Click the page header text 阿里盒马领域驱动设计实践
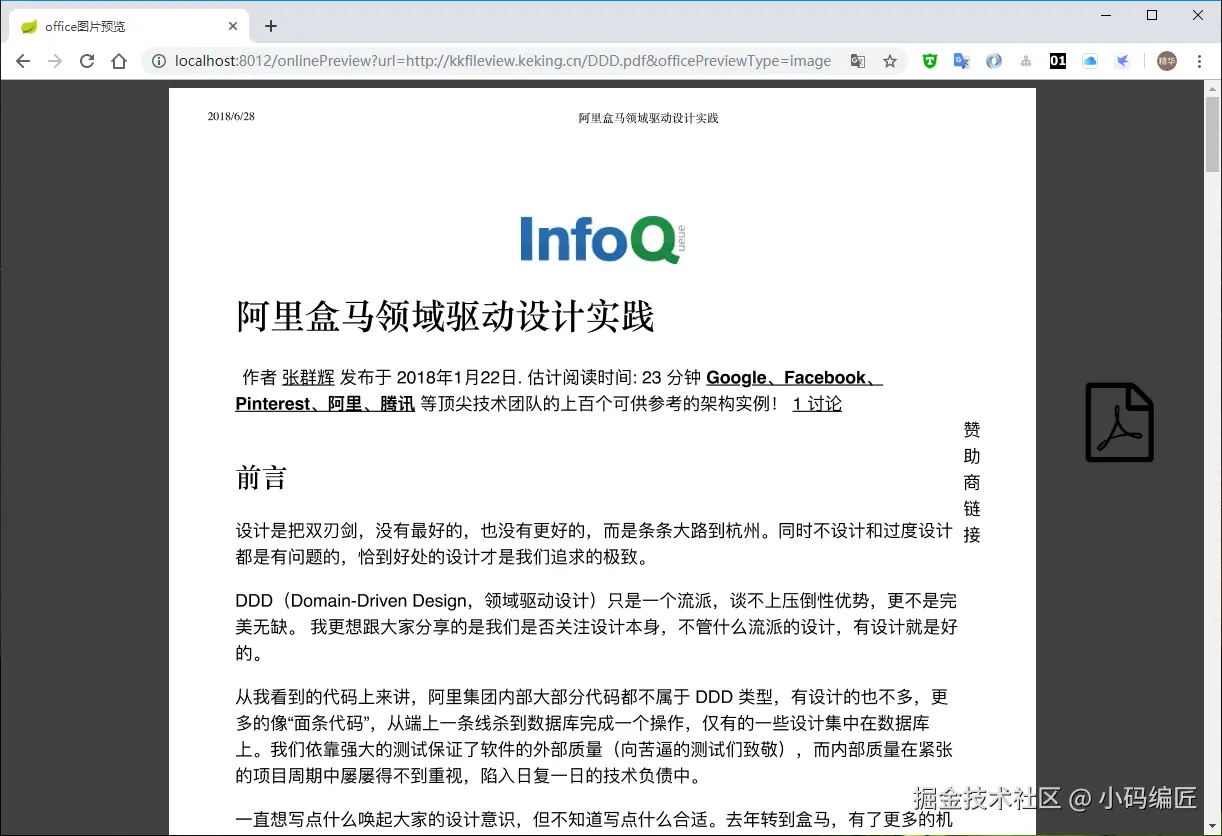 [x=648, y=118]
